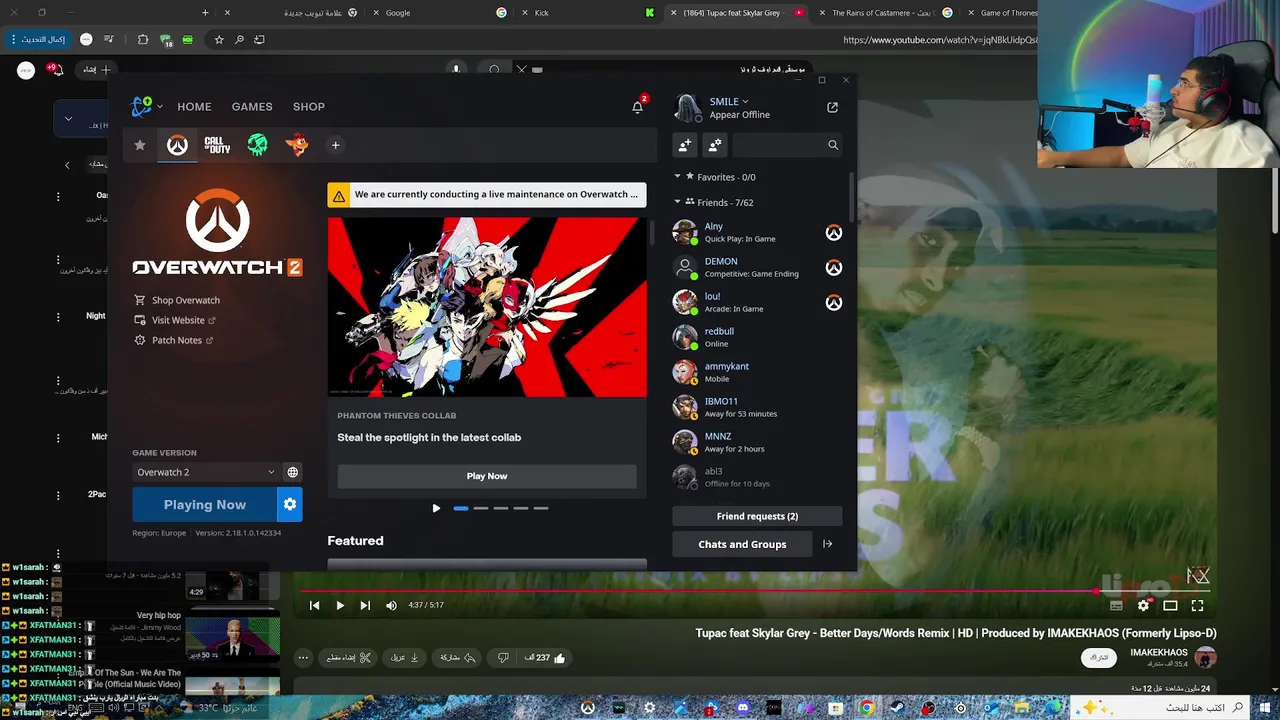The width and height of the screenshot is (1280, 720).
Task: Select the Sea of Thieves skull icon
Action: pos(257,145)
